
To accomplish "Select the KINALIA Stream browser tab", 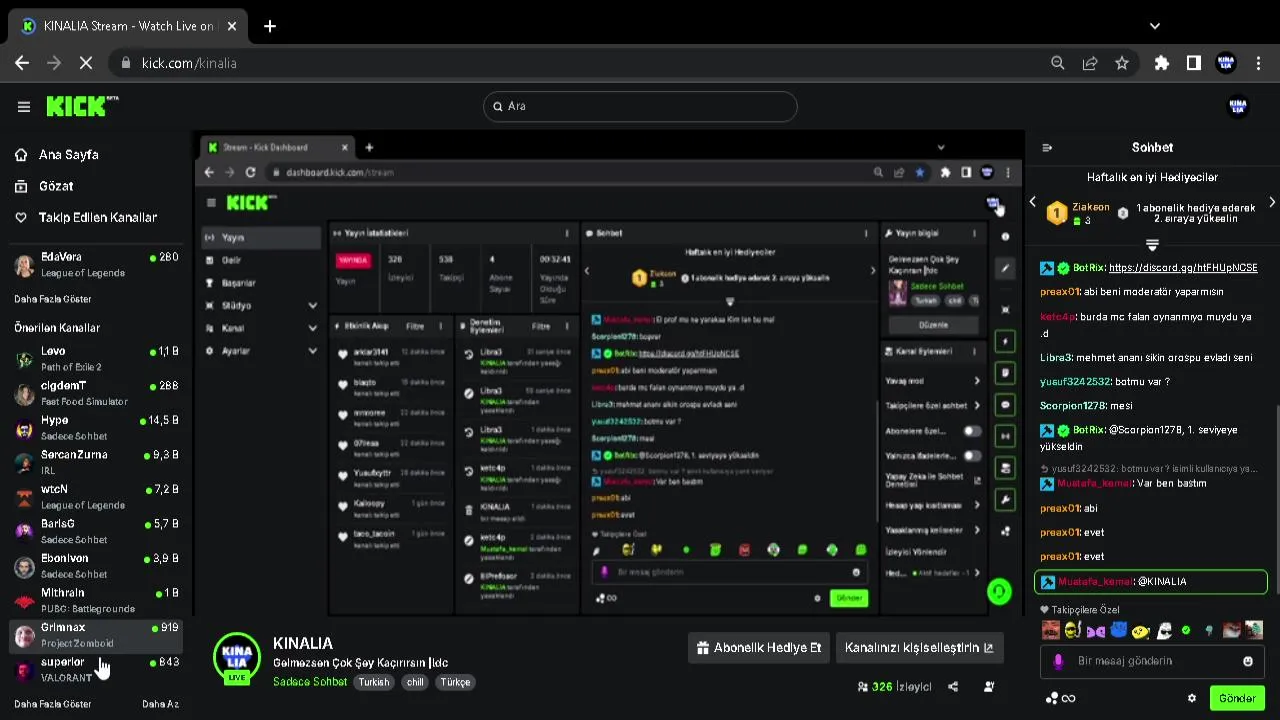I will click(x=129, y=26).
